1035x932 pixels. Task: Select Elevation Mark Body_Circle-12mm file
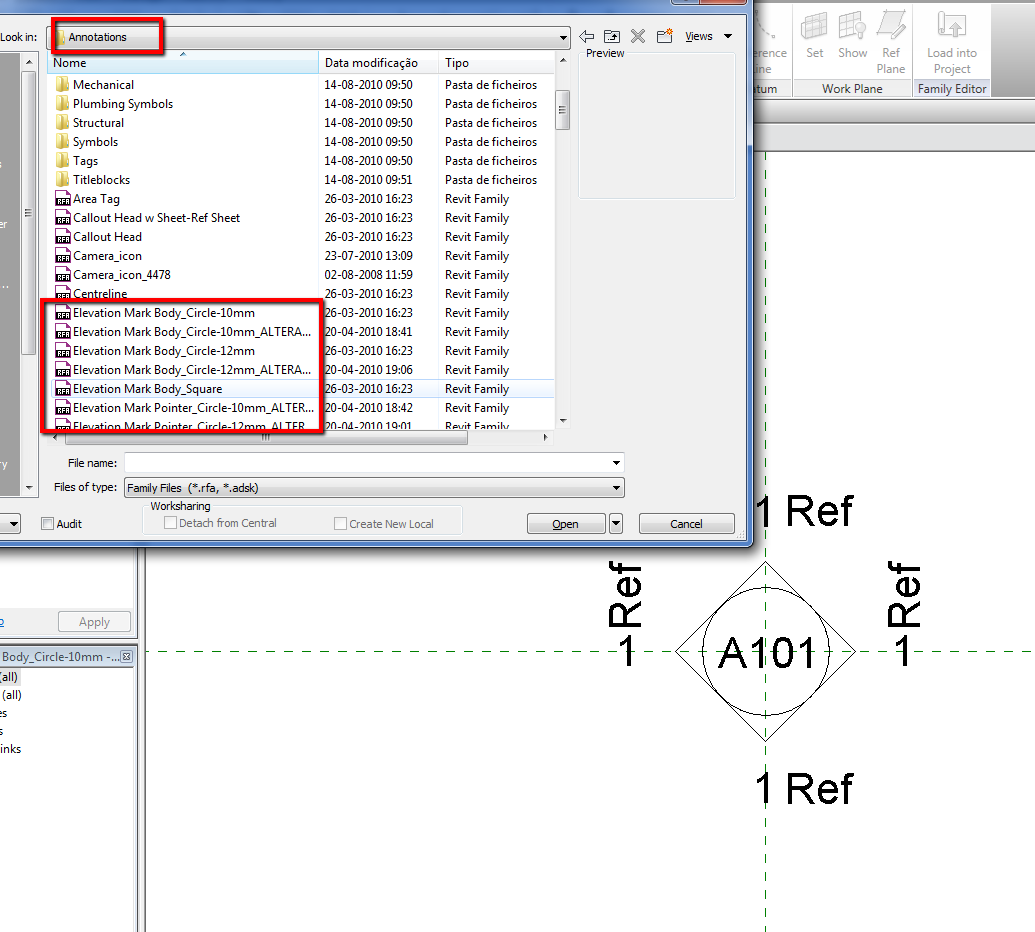[164, 351]
